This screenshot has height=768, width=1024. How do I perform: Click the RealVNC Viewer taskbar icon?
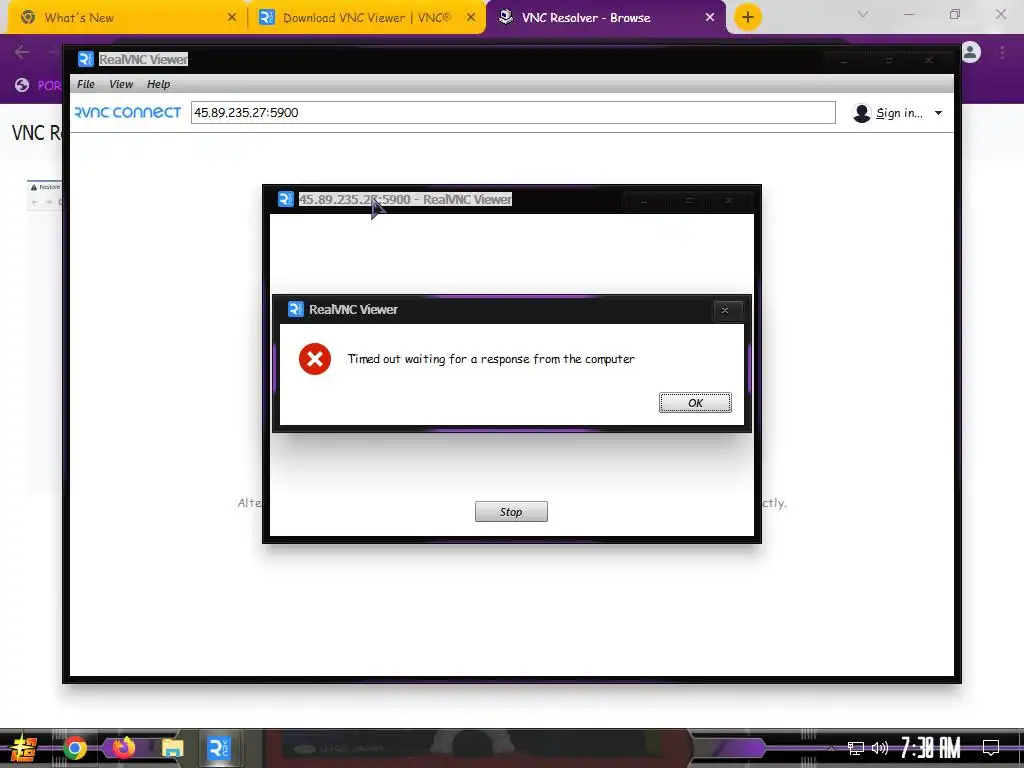click(219, 748)
